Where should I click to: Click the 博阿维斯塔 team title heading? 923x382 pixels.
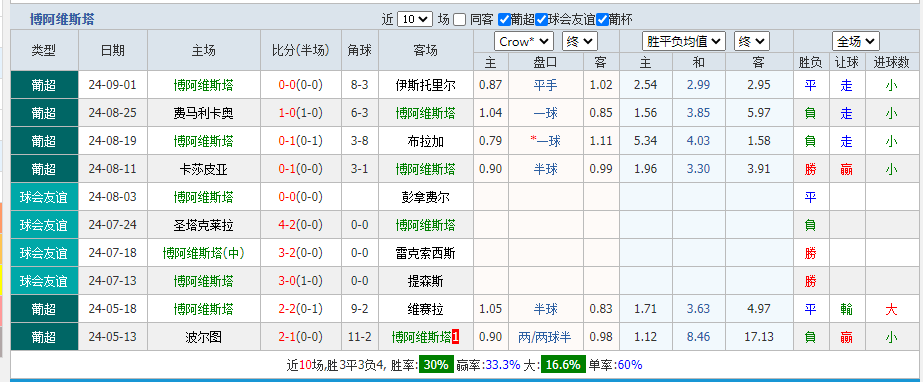62,19
